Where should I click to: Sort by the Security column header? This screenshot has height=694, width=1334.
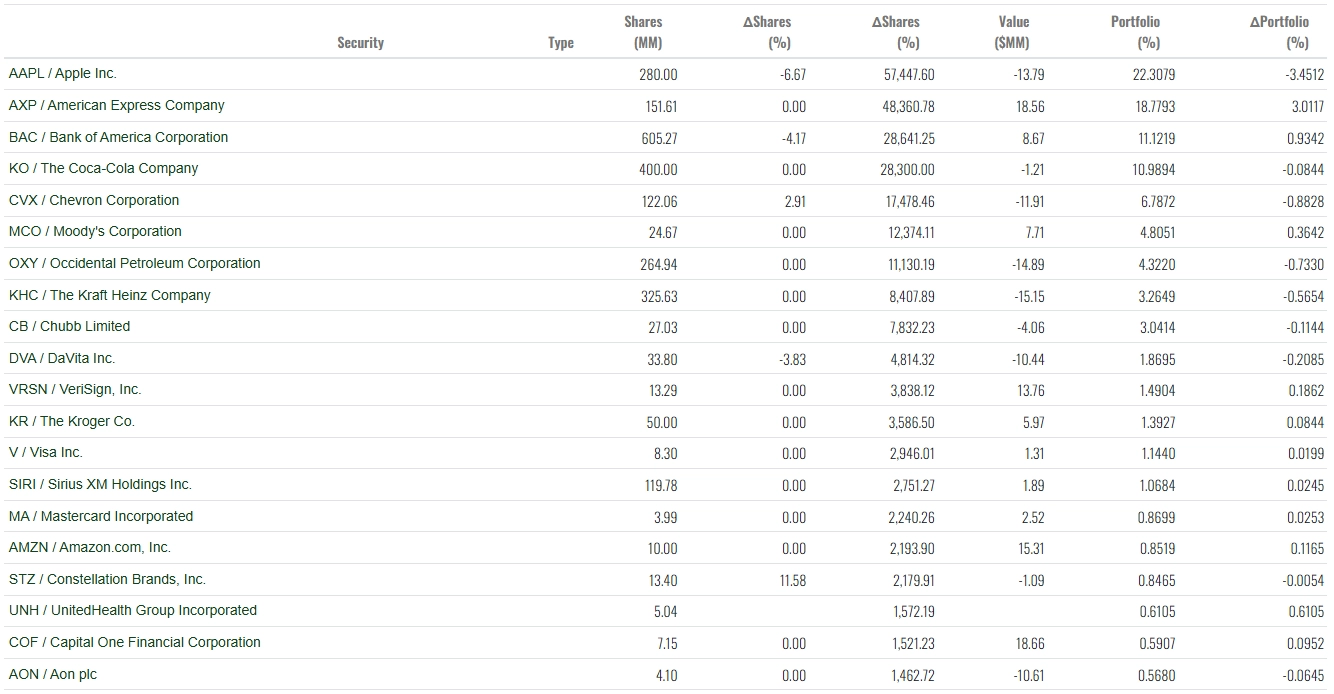[x=360, y=43]
